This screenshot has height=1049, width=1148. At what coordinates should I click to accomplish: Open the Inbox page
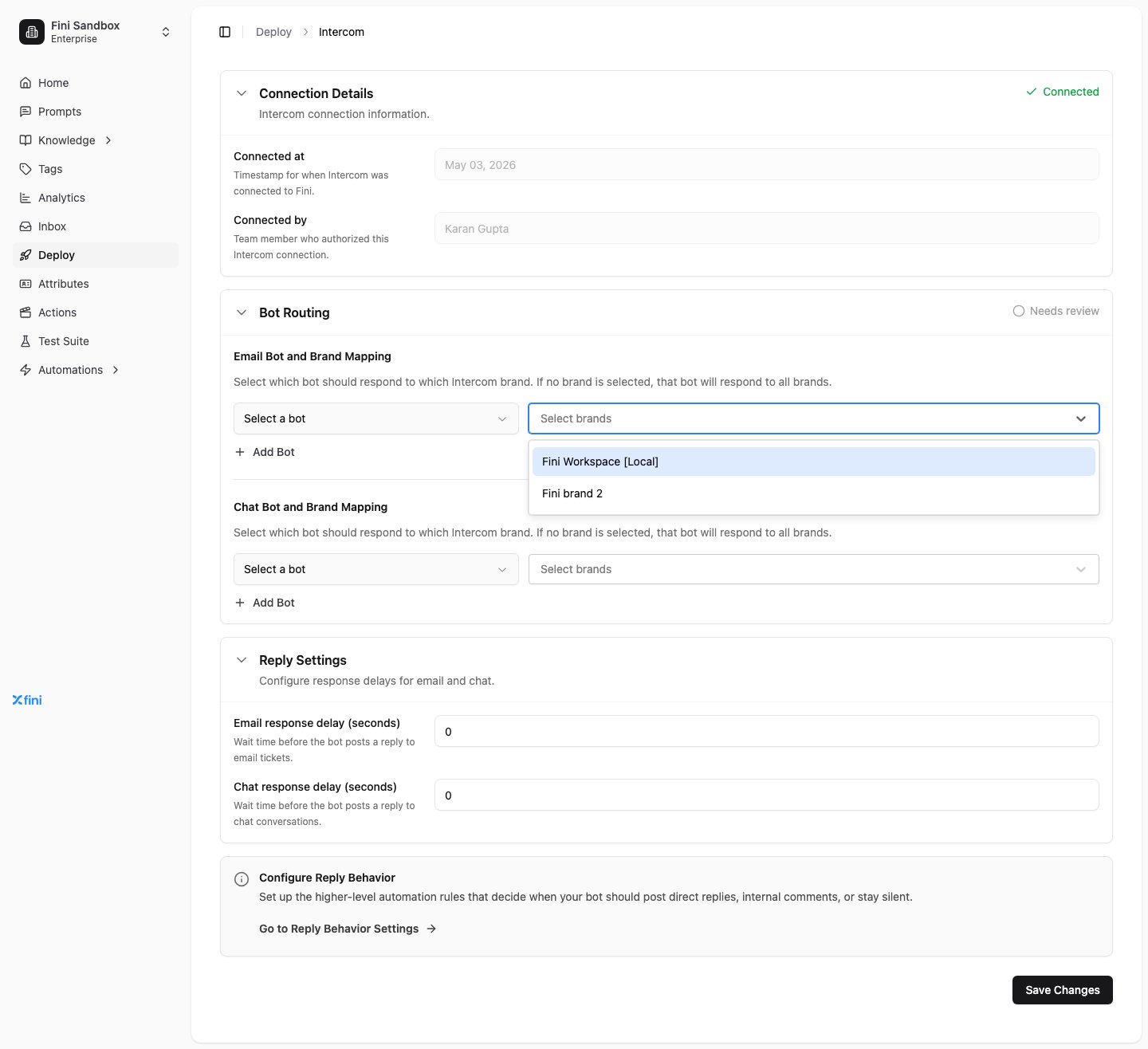click(x=96, y=226)
